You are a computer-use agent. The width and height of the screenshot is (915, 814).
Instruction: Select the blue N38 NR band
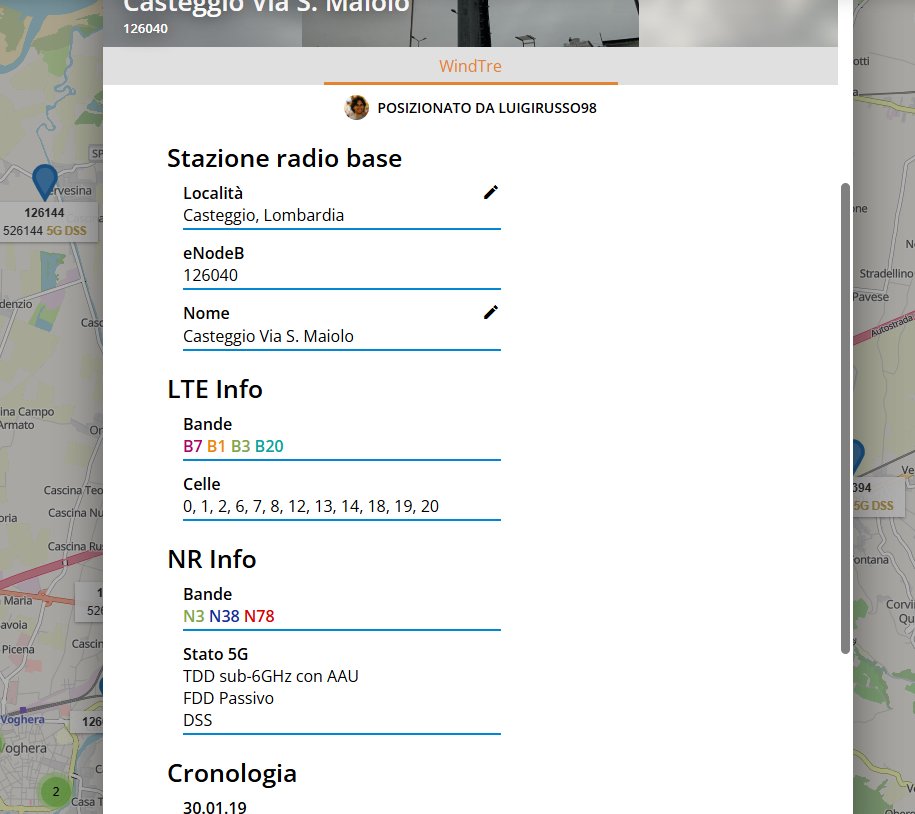[224, 616]
